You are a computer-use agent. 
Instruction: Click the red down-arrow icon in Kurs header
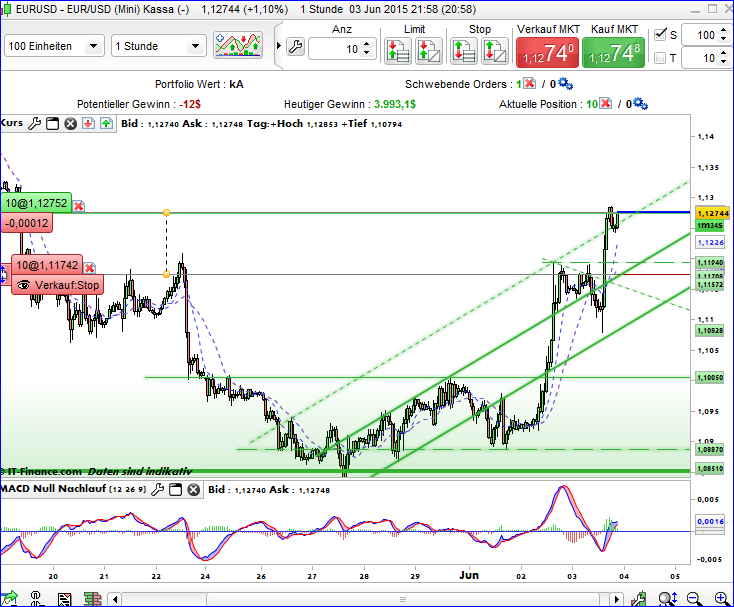point(88,124)
